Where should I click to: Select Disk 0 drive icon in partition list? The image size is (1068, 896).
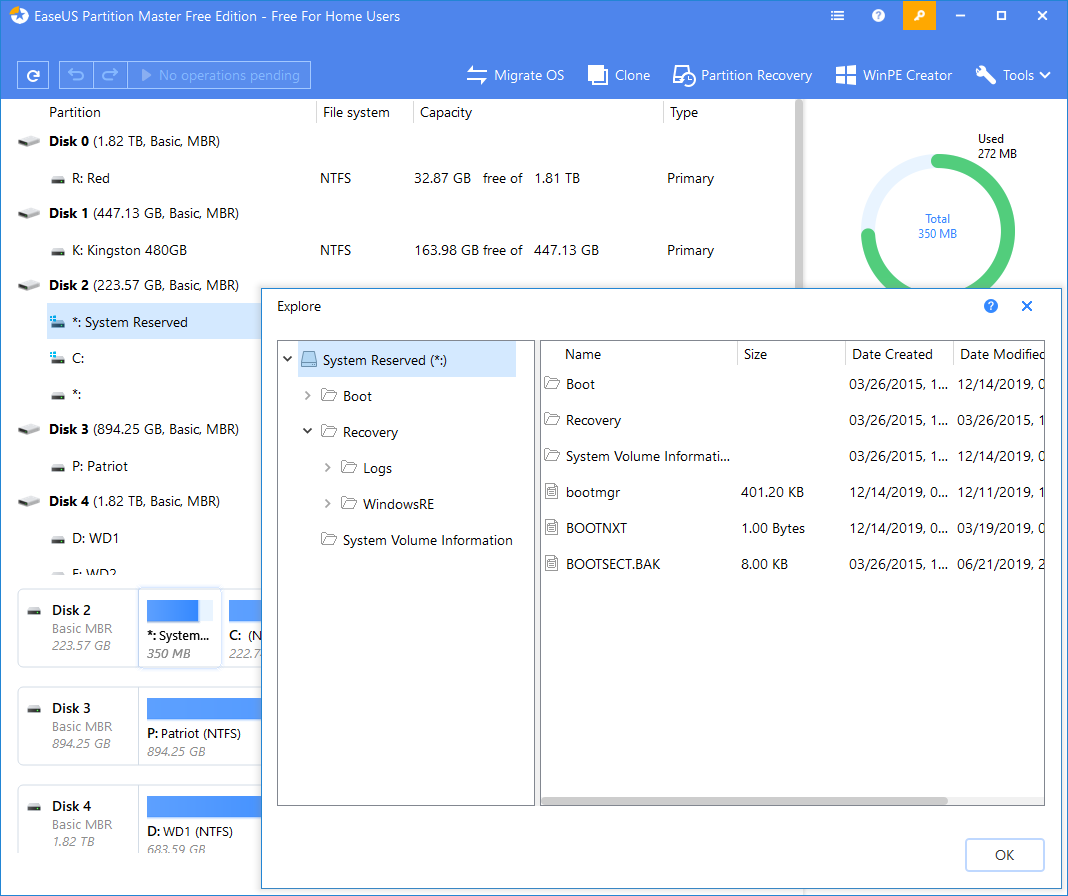[29, 142]
